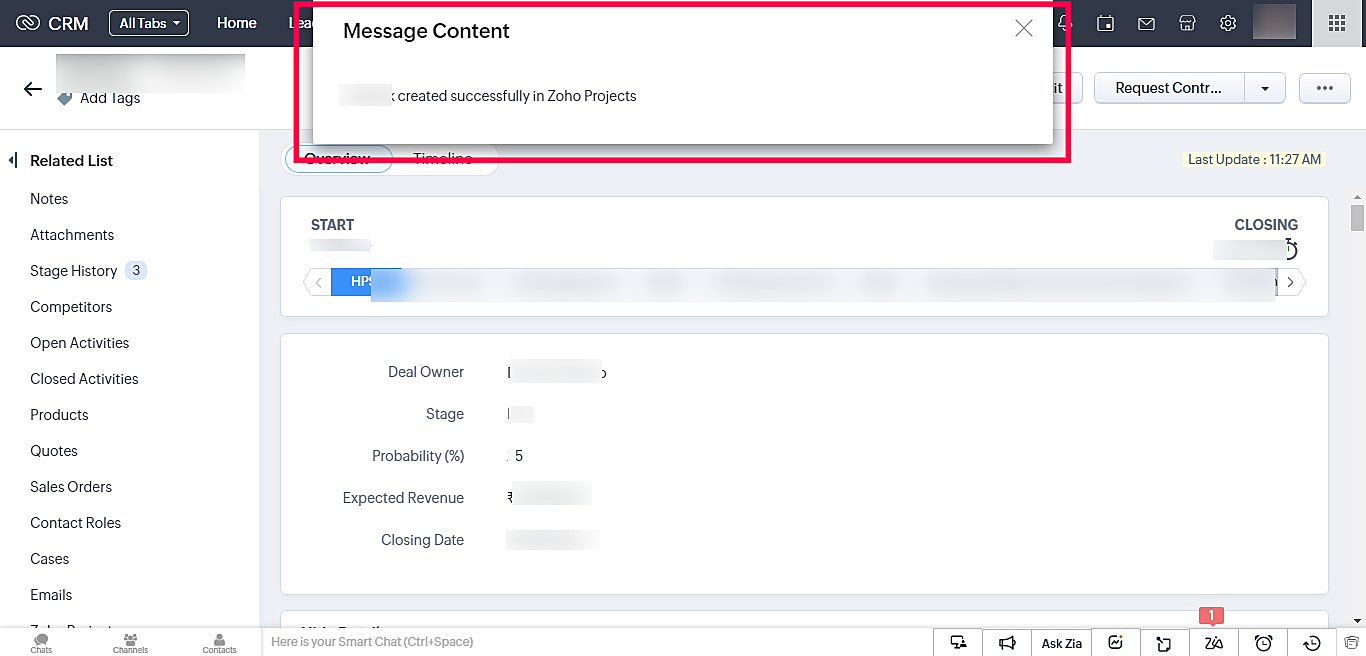Click the user profile avatar
The image size is (1366, 656).
tap(1274, 22)
